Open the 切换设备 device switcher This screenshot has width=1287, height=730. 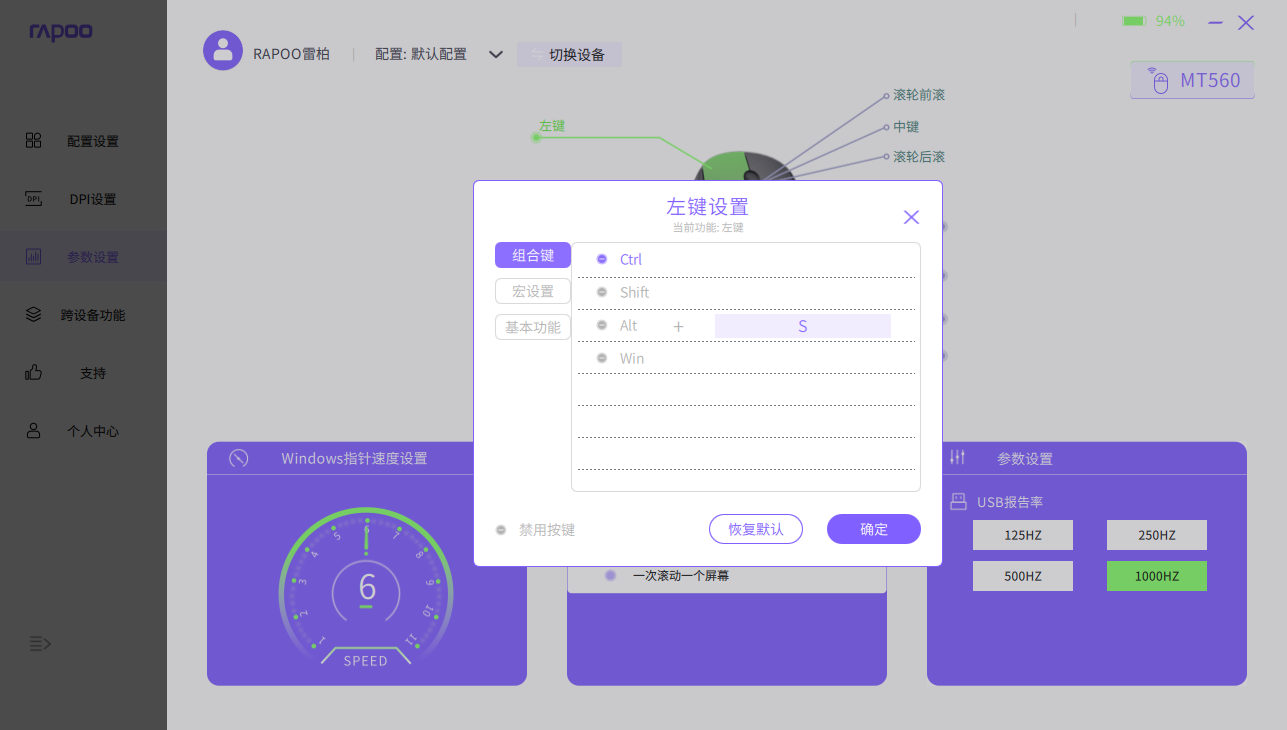[569, 55]
